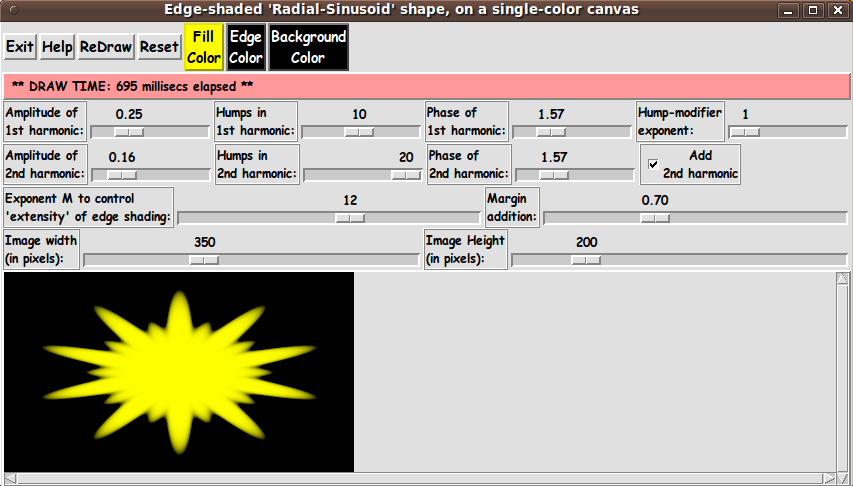The height and width of the screenshot is (486, 853).
Task: Click the Humps in 2nd harmonic slider
Action: [x=406, y=174]
